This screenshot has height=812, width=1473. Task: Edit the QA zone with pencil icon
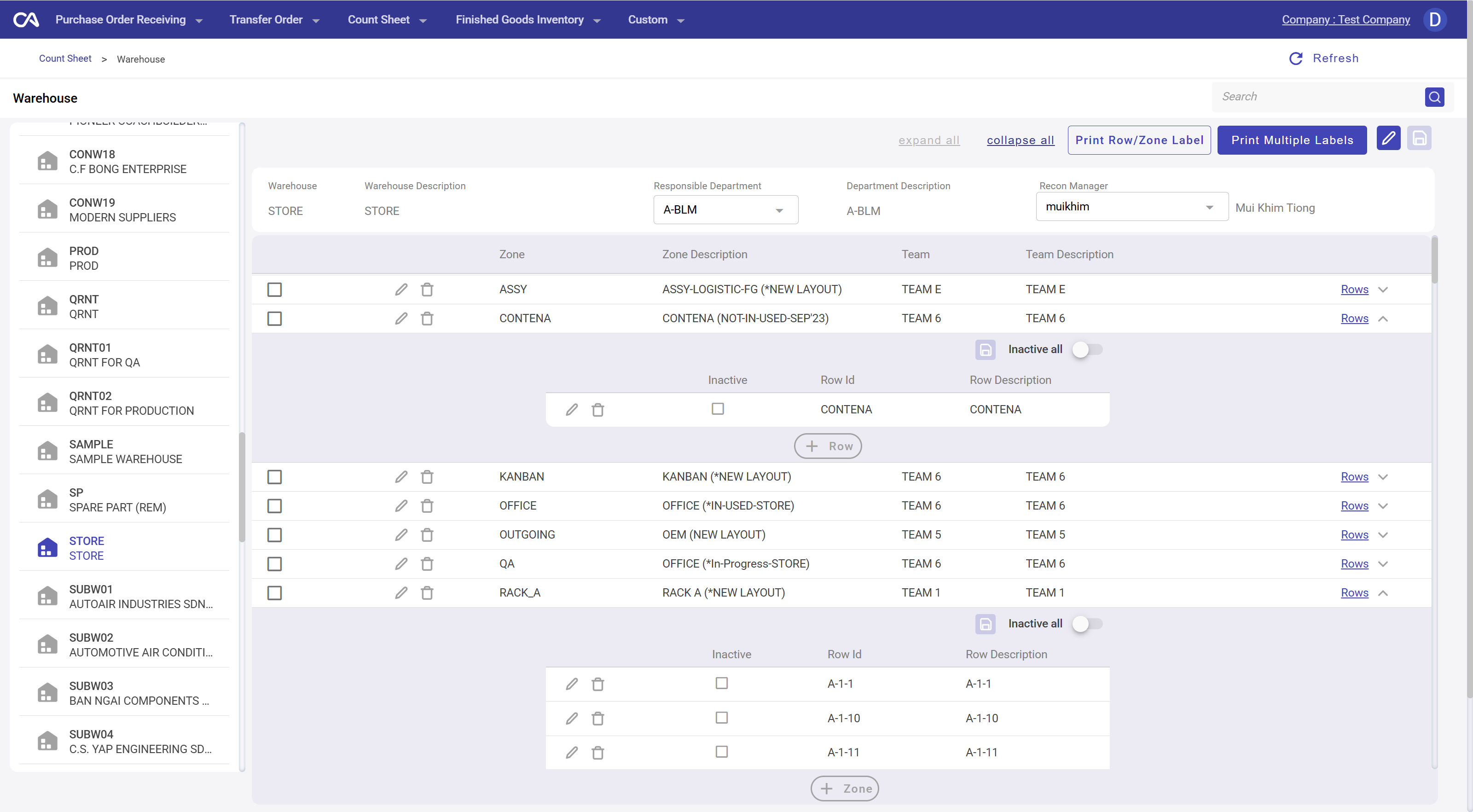pyautogui.click(x=401, y=564)
